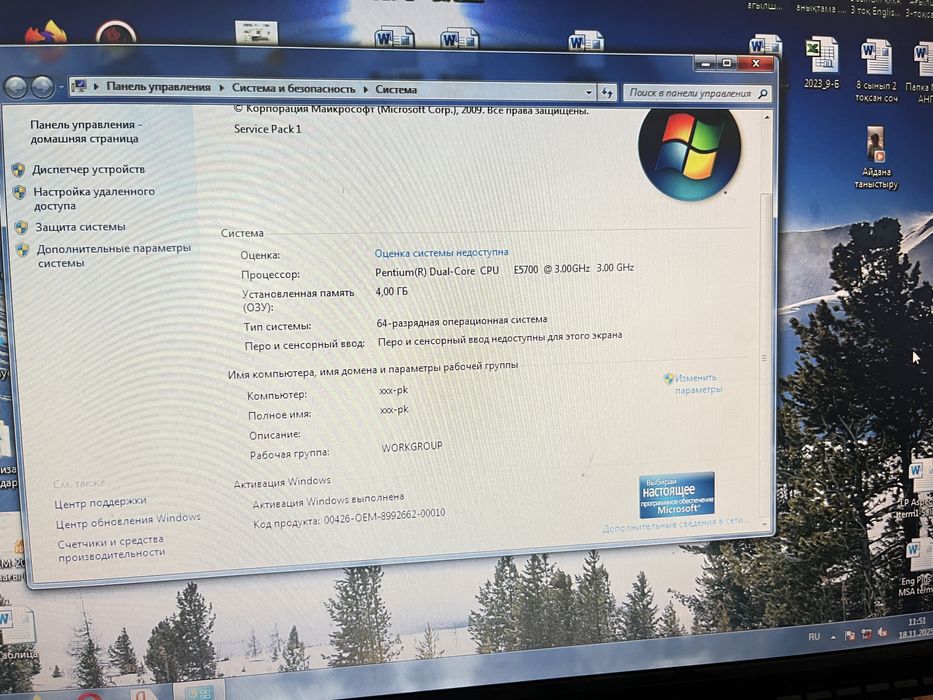Viewport: 933px width, 700px height.
Task: Click 'xxx-pk' in the 'Полное имя' row
Action: [x=395, y=410]
